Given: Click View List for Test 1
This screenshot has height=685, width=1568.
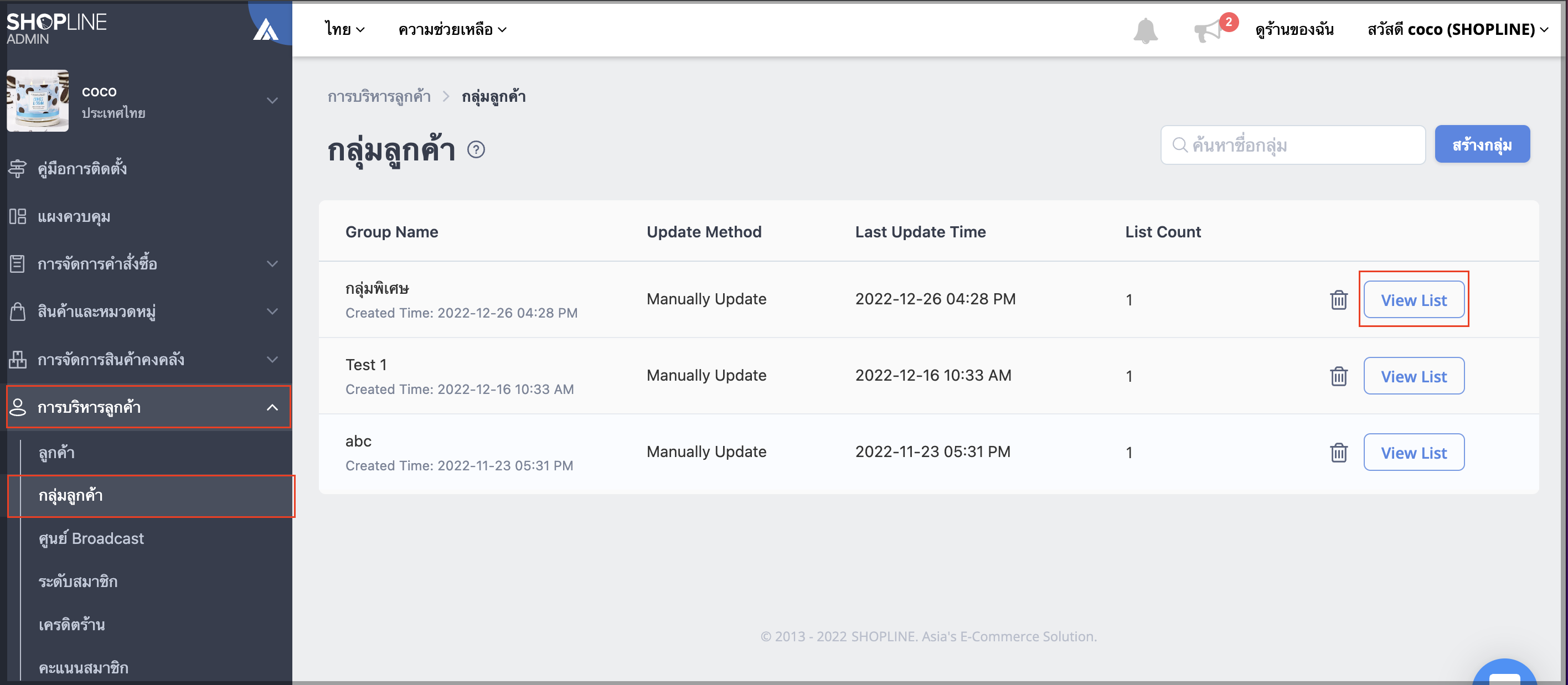Looking at the screenshot, I should [1414, 376].
